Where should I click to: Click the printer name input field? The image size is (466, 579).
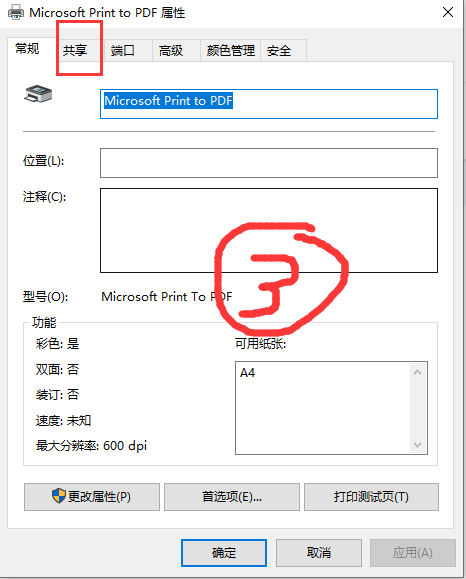[269, 104]
